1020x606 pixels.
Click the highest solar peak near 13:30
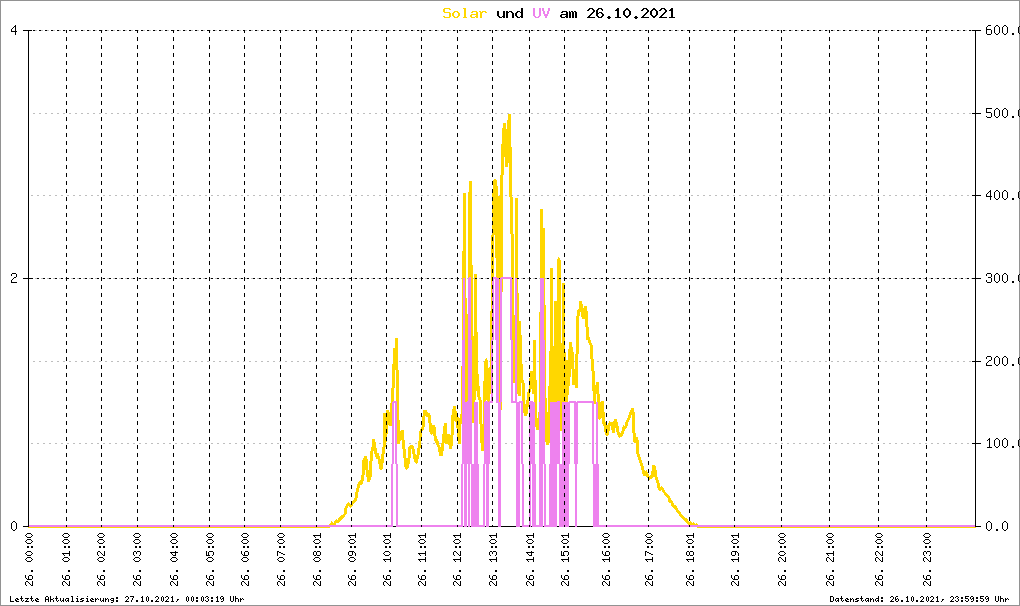coord(509,116)
